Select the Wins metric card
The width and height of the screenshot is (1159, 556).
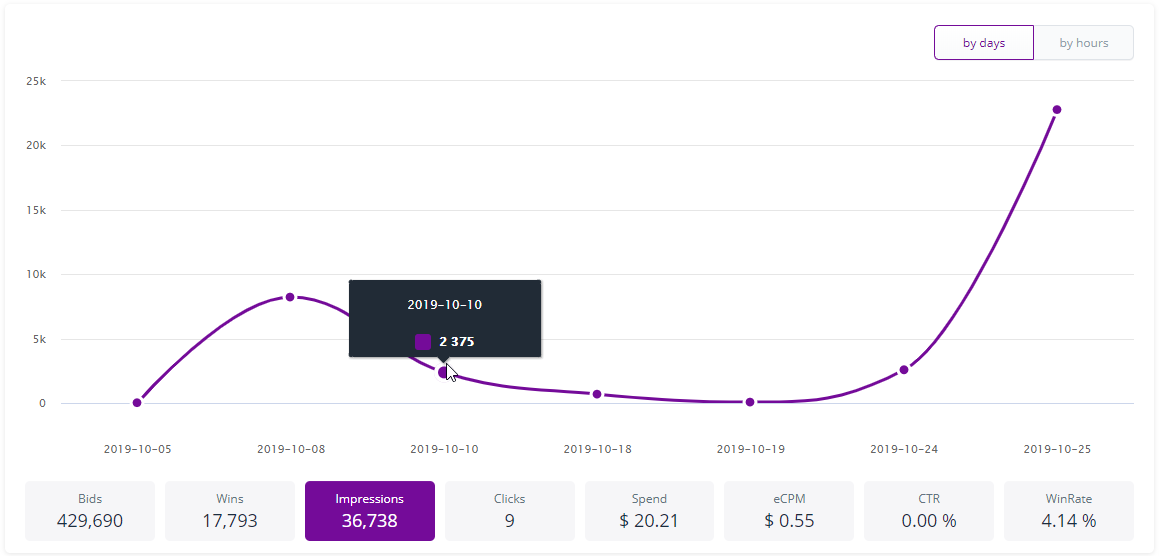(230, 510)
